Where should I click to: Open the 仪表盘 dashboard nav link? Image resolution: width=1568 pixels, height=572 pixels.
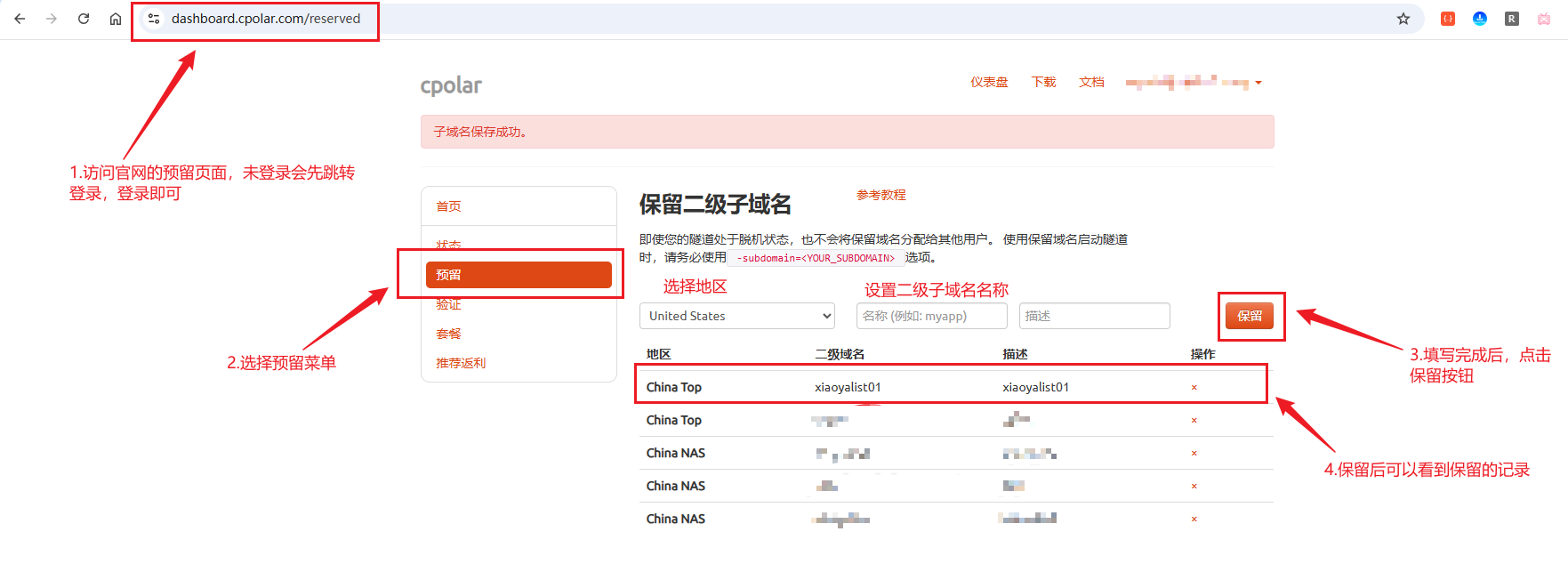(x=989, y=83)
